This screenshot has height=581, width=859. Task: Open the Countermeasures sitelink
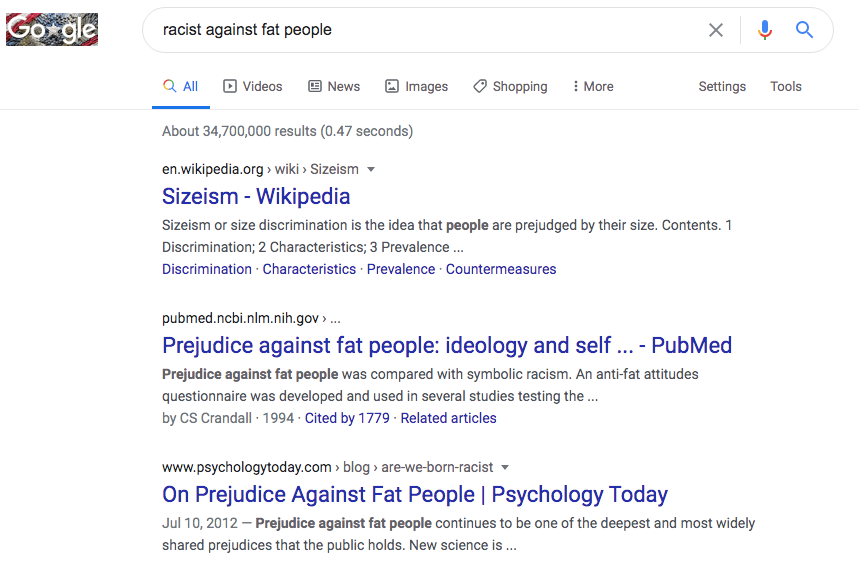pos(501,269)
